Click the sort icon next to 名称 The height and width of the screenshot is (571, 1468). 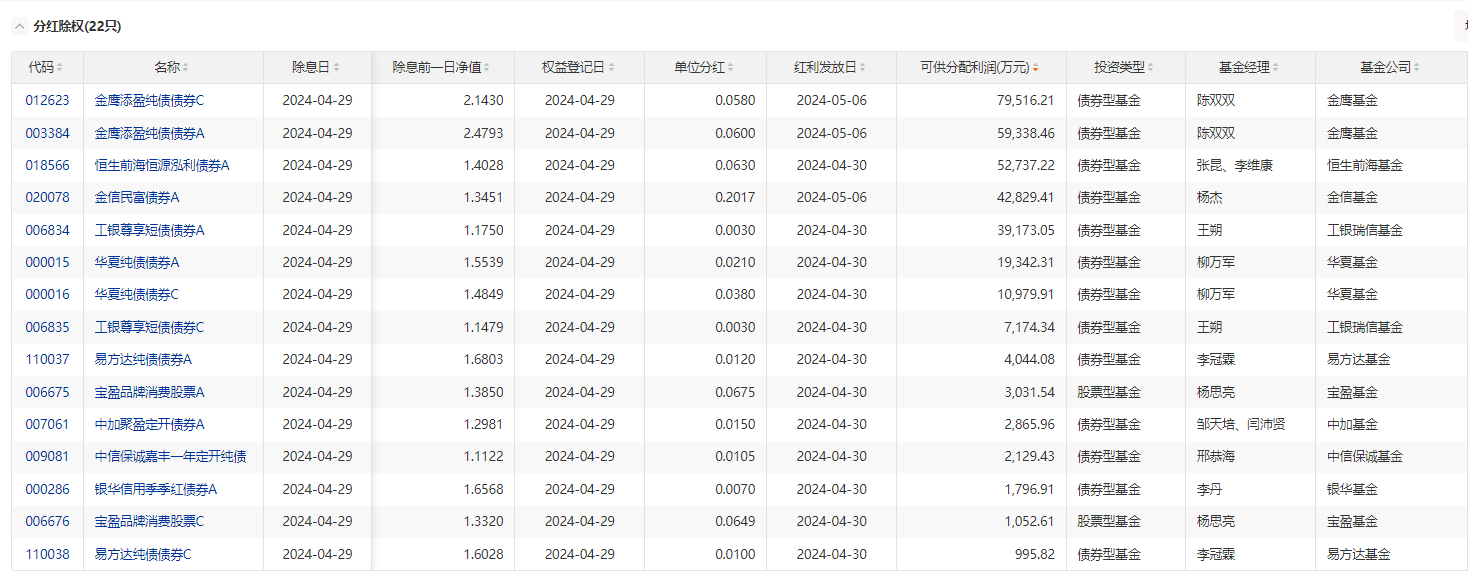tap(186, 68)
